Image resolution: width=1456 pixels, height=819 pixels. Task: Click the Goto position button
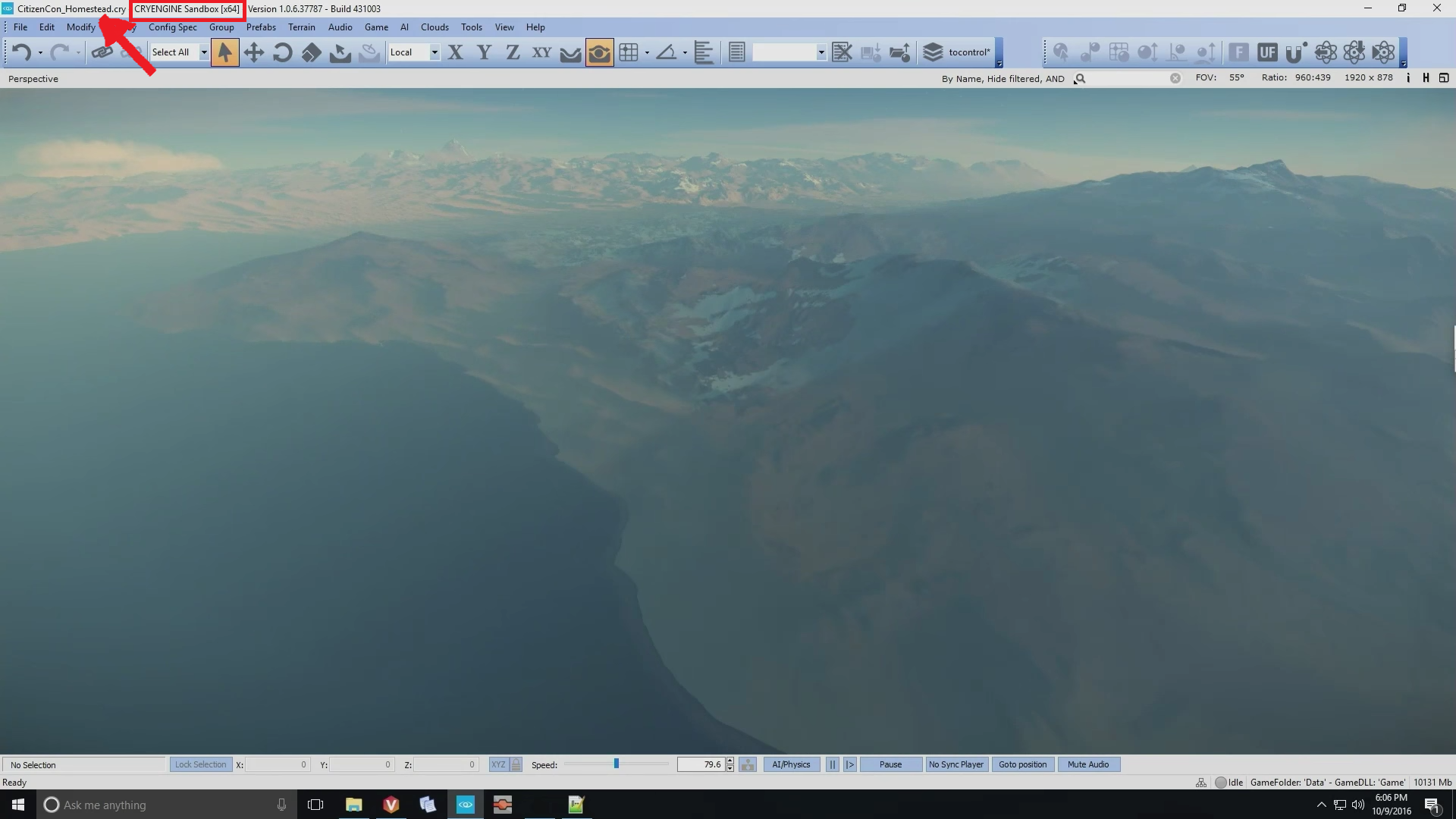[x=1022, y=764]
